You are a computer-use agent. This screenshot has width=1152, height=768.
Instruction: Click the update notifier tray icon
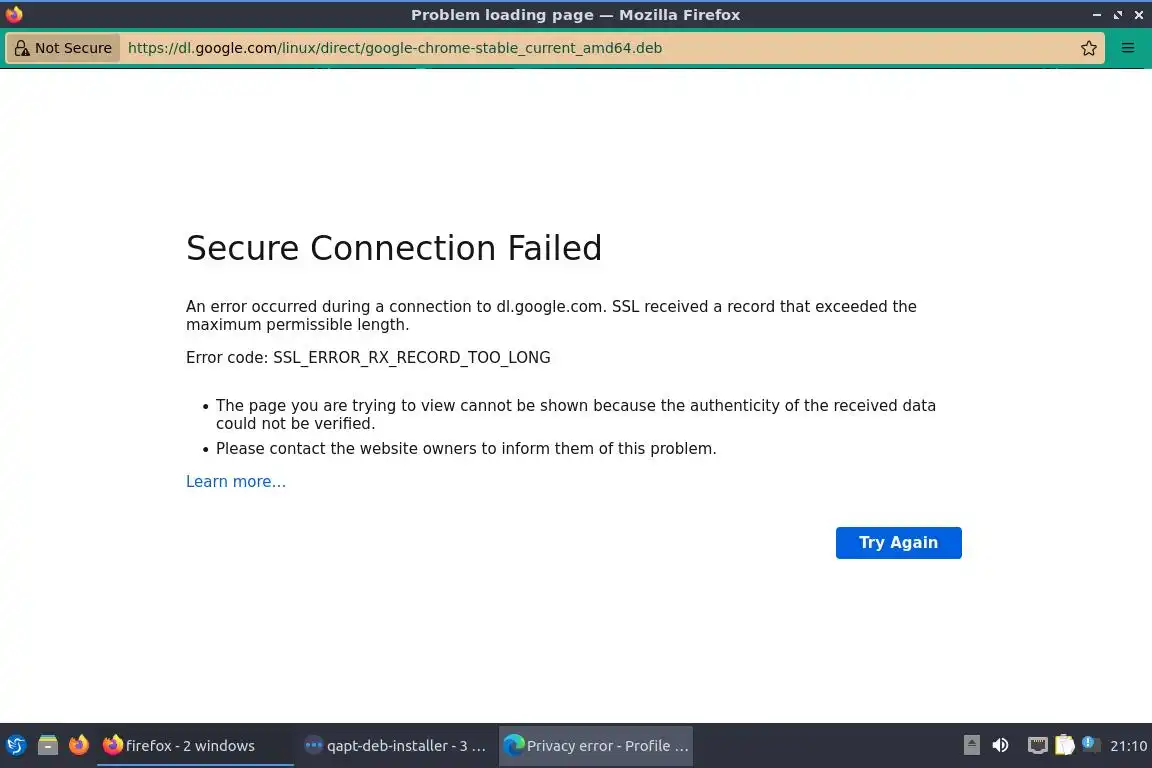[1090, 745]
